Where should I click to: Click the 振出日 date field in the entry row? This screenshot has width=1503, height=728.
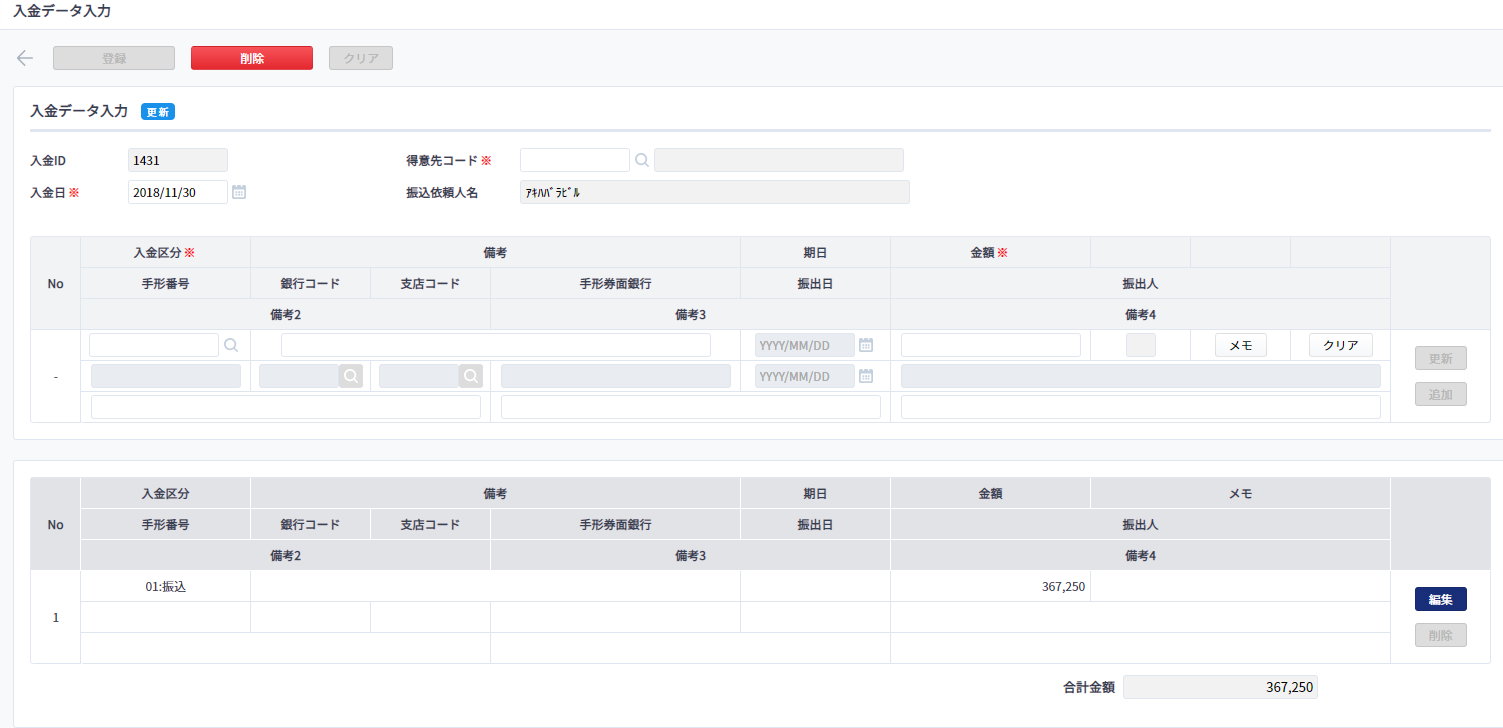point(805,376)
